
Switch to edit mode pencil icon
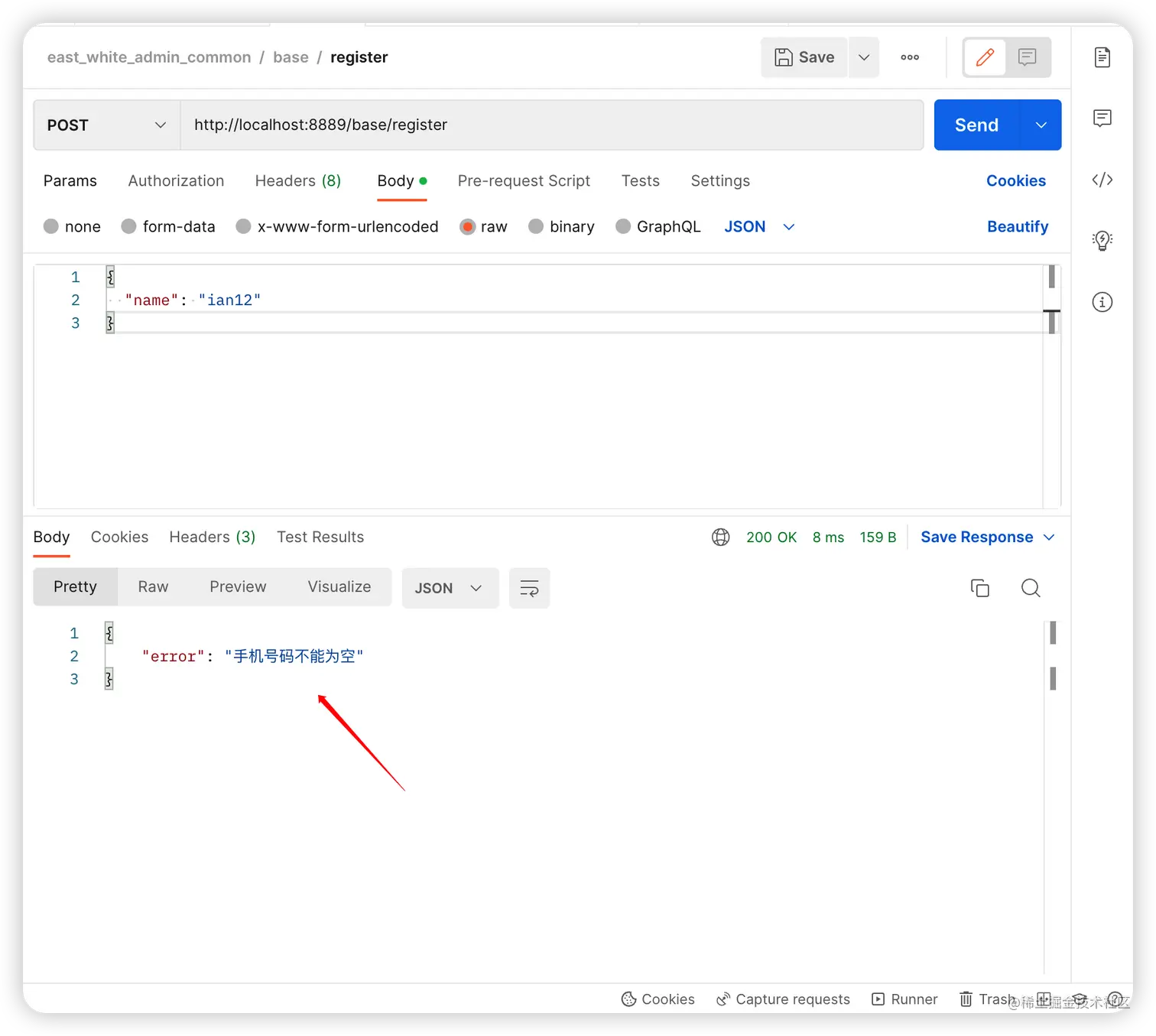click(985, 57)
